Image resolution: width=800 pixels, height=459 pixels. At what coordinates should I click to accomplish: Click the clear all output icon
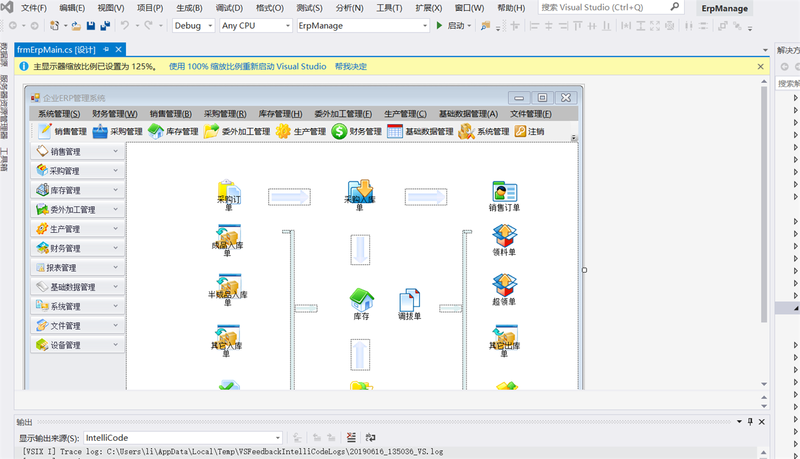351,437
